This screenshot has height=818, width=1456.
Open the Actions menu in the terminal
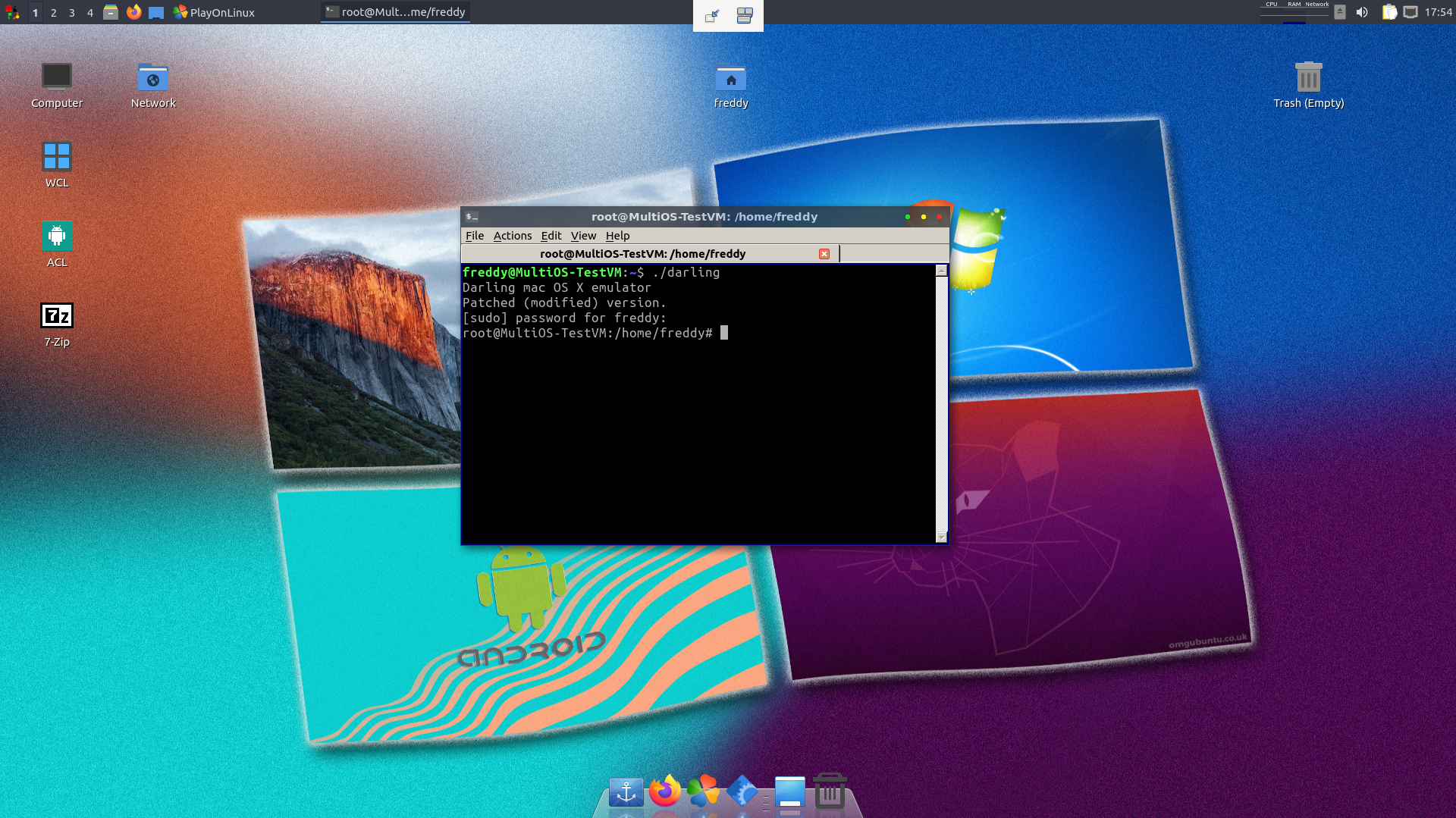(x=513, y=236)
